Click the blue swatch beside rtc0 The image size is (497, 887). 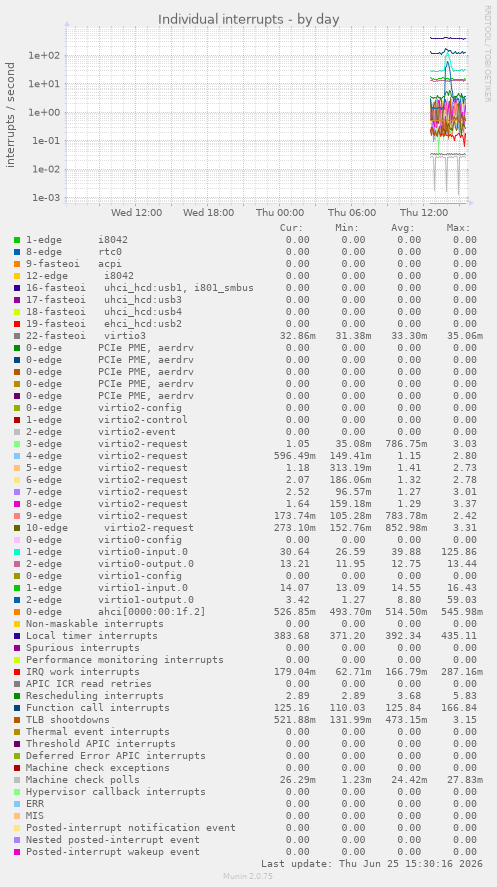(17, 252)
